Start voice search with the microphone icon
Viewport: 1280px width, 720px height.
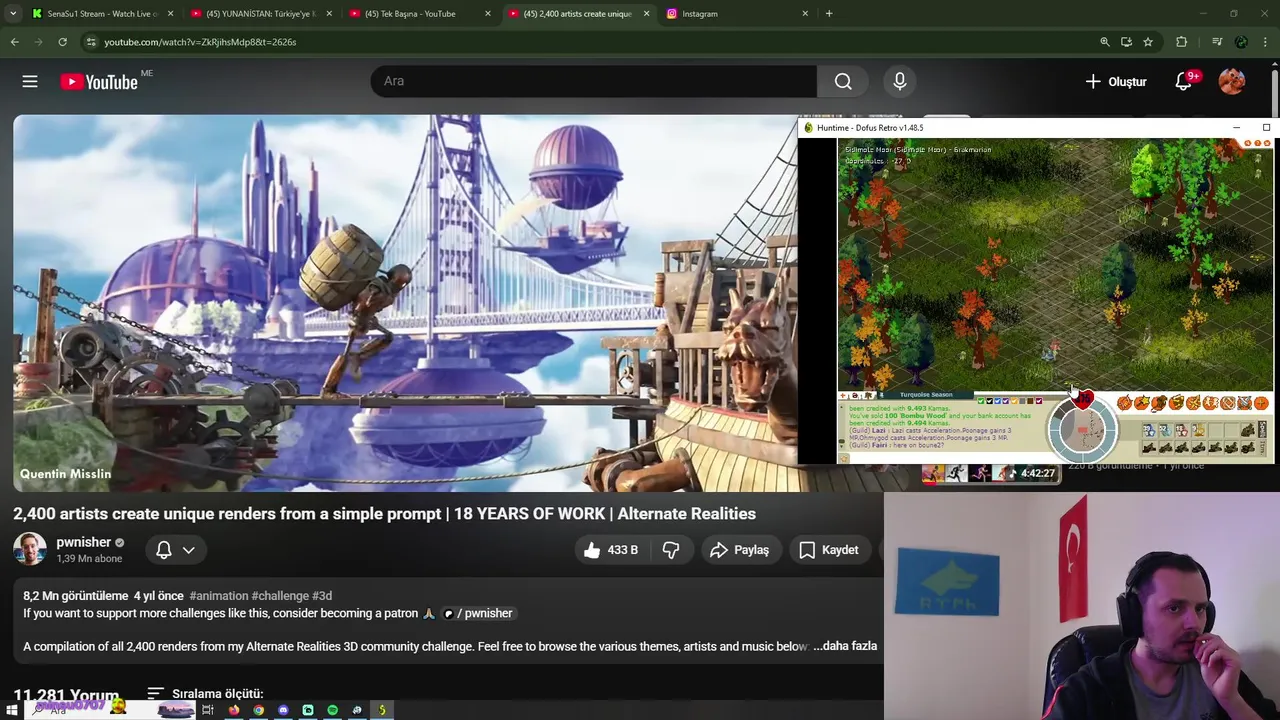tap(899, 81)
